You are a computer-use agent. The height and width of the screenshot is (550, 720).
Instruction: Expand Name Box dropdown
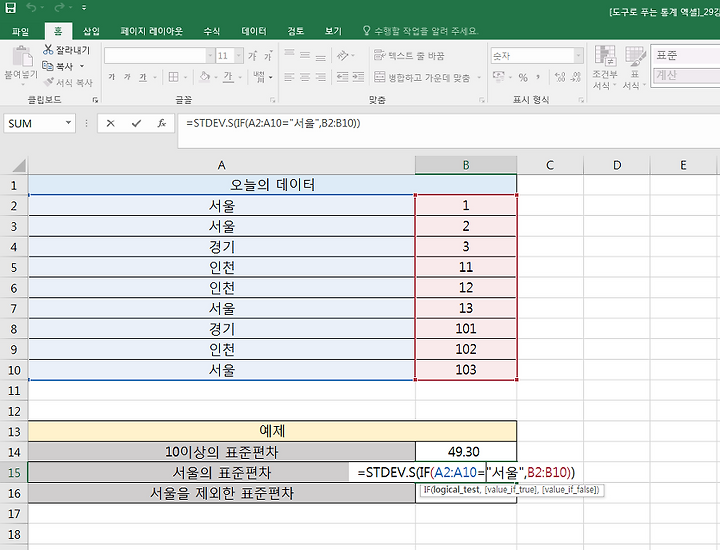68,123
